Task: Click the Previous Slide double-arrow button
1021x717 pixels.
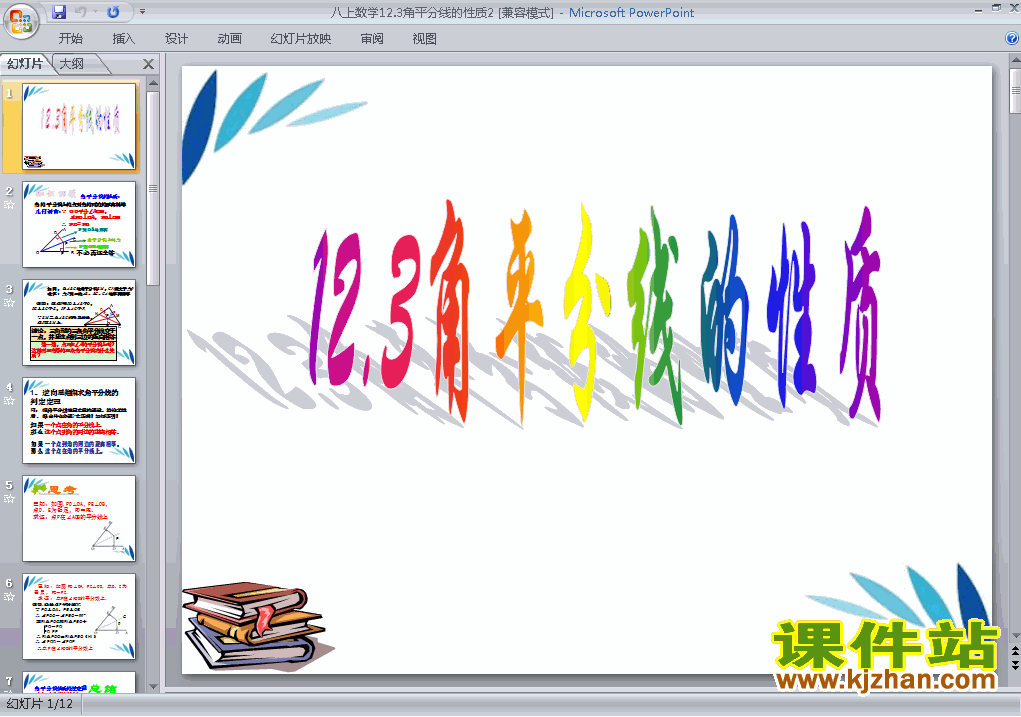Action: click(x=1015, y=651)
